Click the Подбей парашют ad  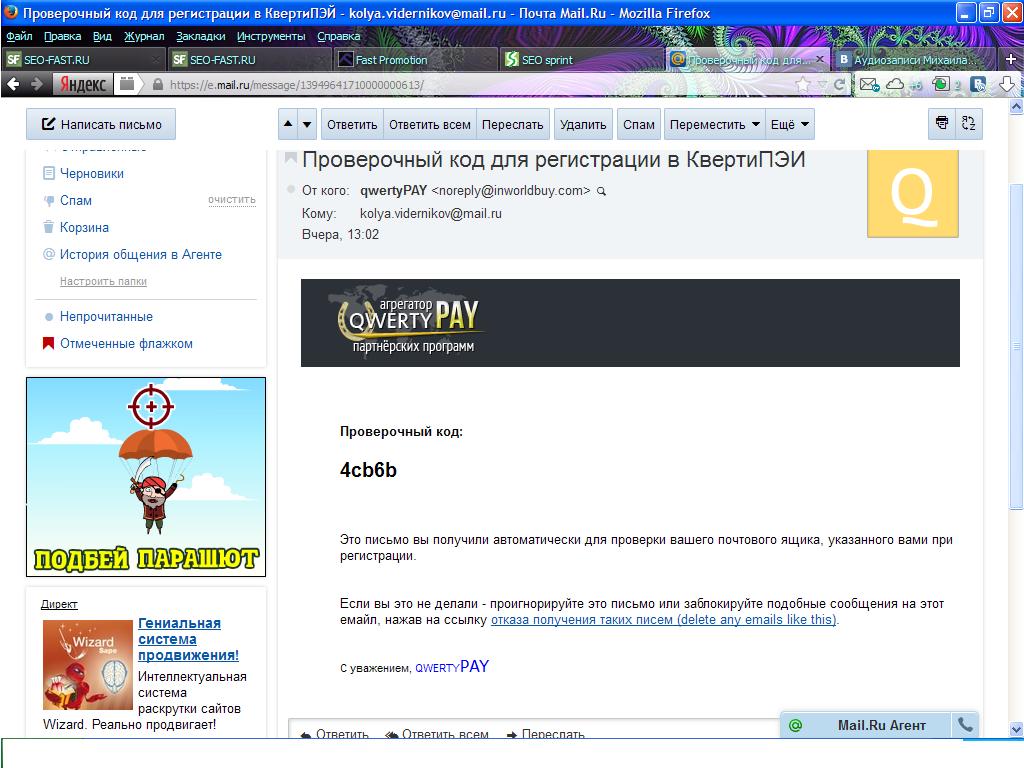point(146,477)
